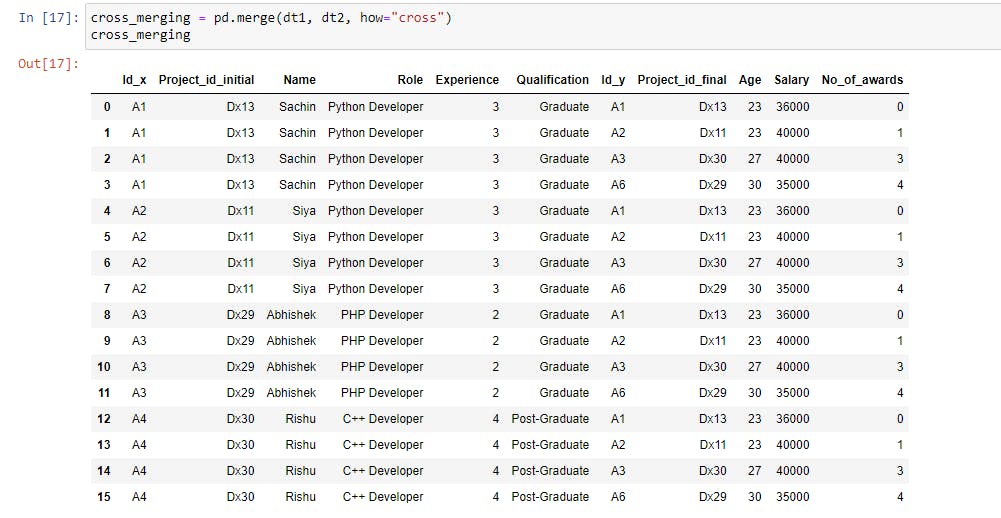The height and width of the screenshot is (518, 1001).
Task: Click Salary 36000 in row 0
Action: pos(793,107)
